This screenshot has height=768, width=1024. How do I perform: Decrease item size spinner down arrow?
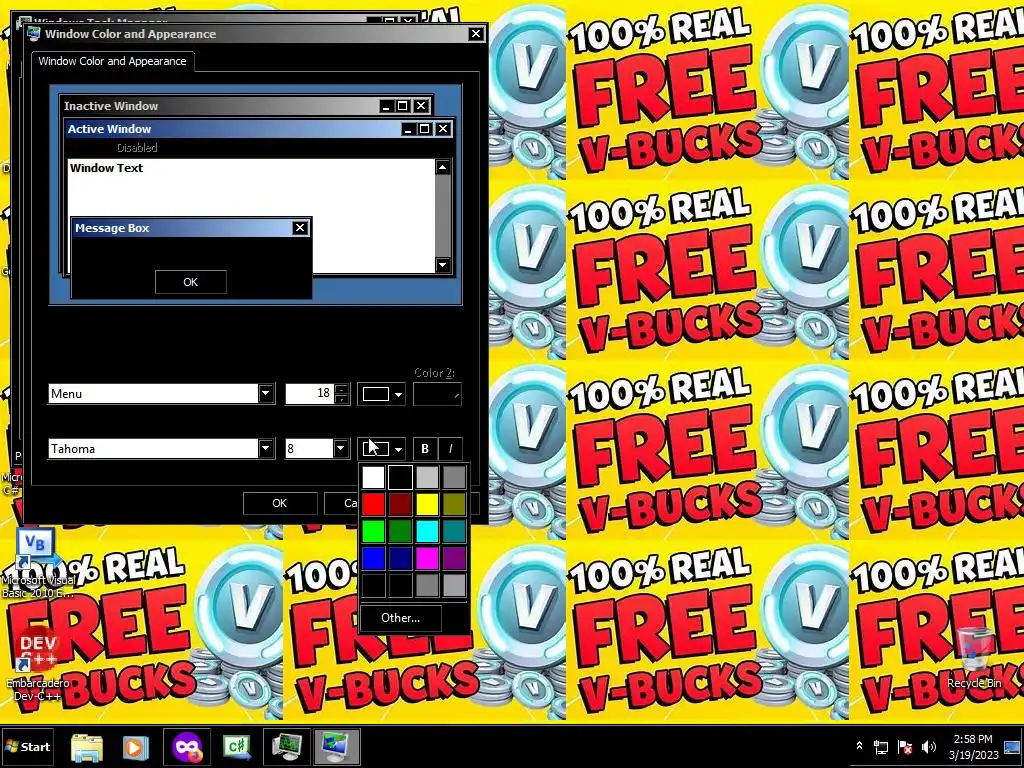pos(342,398)
